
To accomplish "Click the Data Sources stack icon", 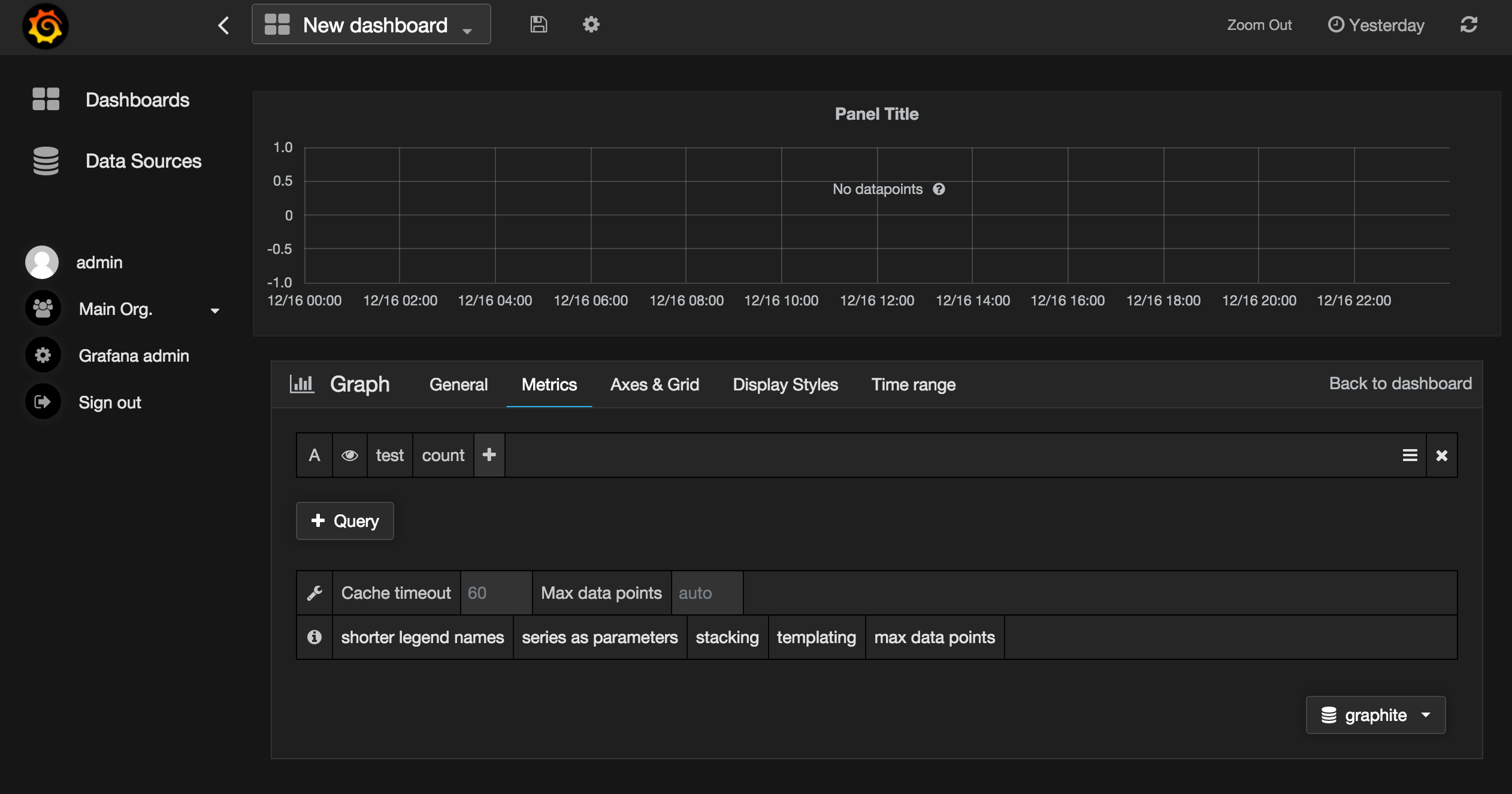I will [45, 161].
